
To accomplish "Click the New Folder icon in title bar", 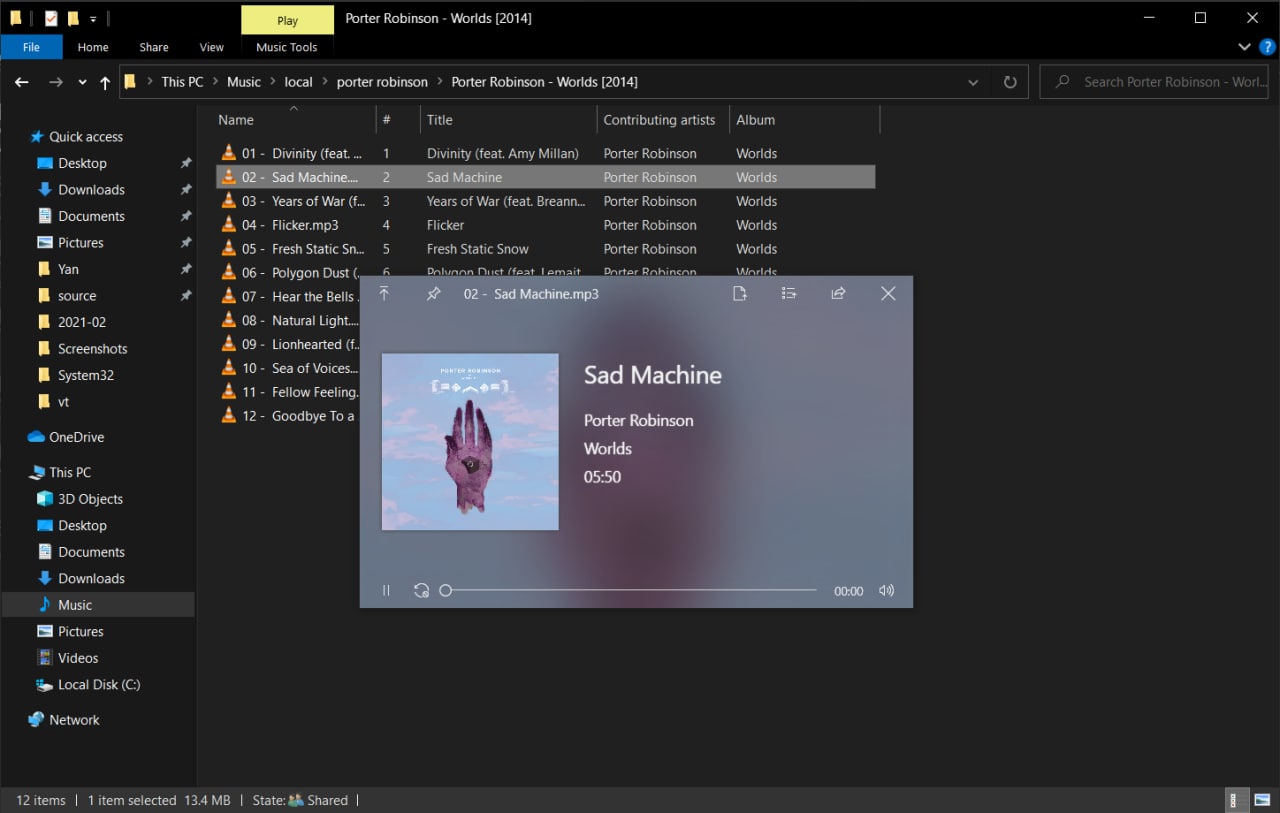I will click(x=73, y=18).
